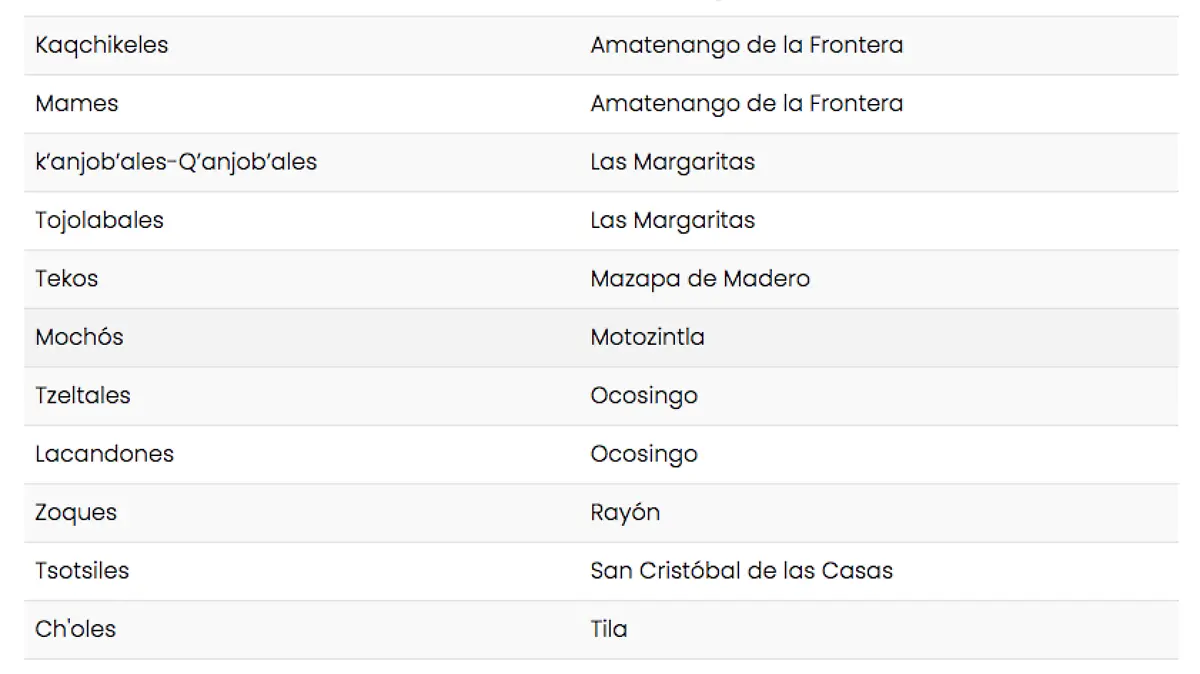Image resolution: width=1200 pixels, height=674 pixels.
Task: Select the Tsotsiles cell
Action: tap(82, 570)
